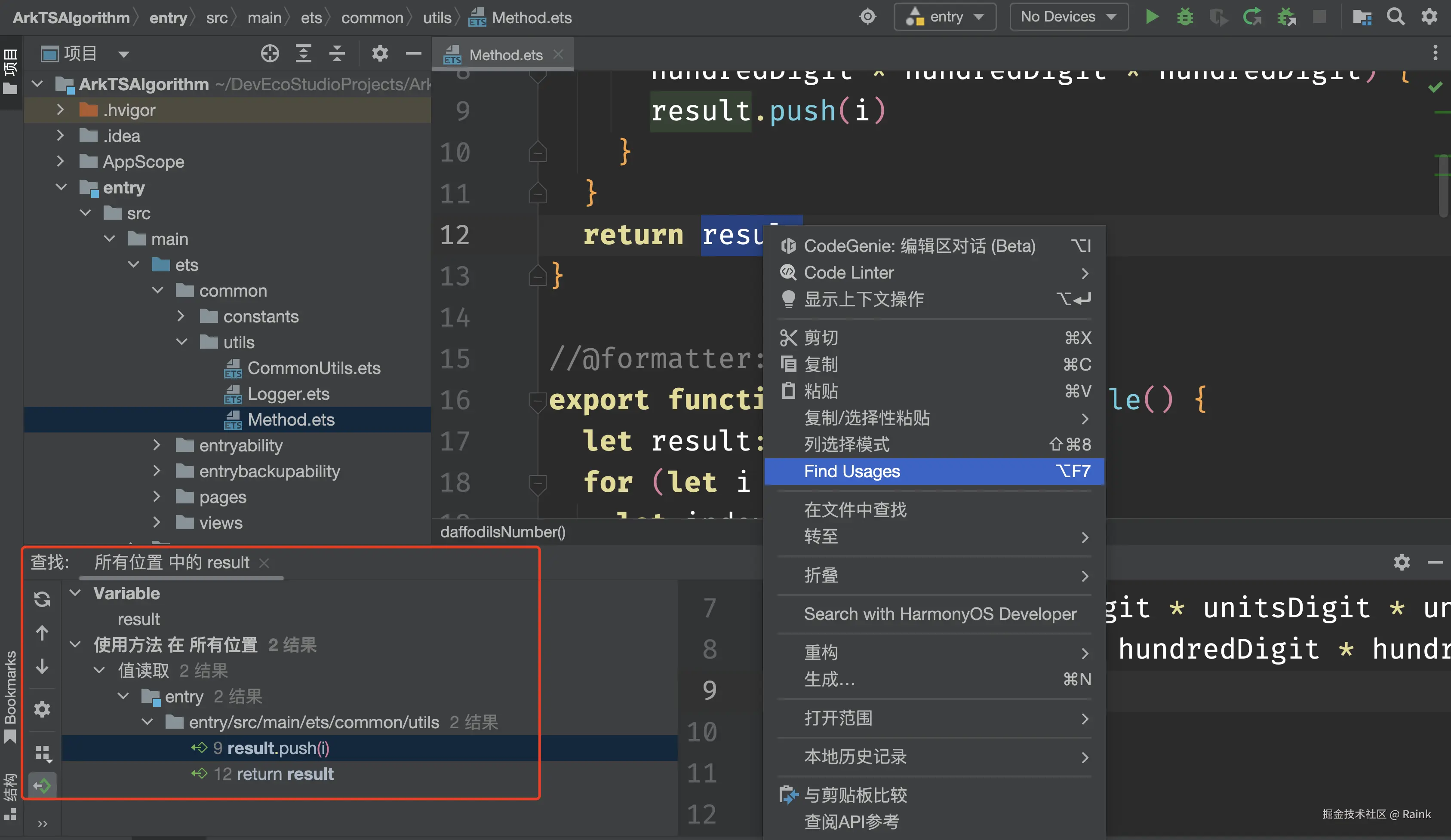
Task: Open the No Devices dropdown
Action: coord(1068,17)
